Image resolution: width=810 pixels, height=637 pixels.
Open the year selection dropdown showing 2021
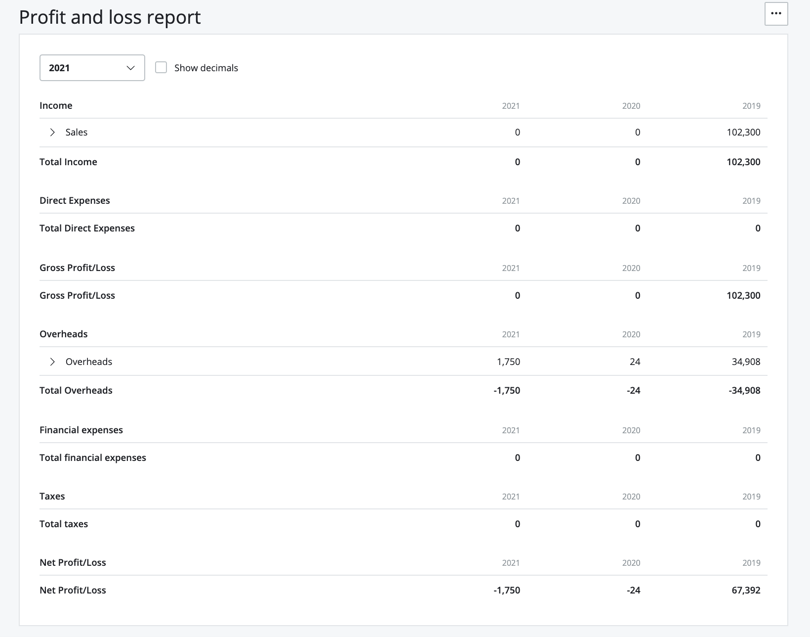pyautogui.click(x=91, y=68)
